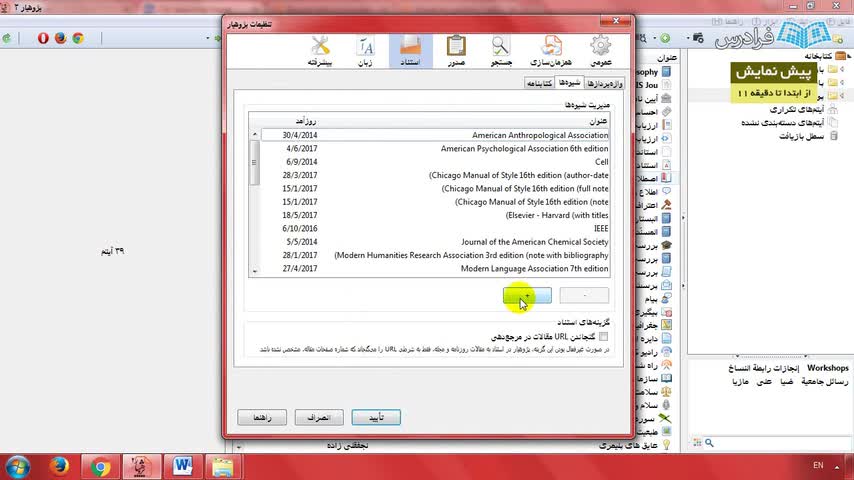This screenshot has height=480, width=854.
Task: Select Chicago Manual of Style (full note)
Action: tap(435, 189)
